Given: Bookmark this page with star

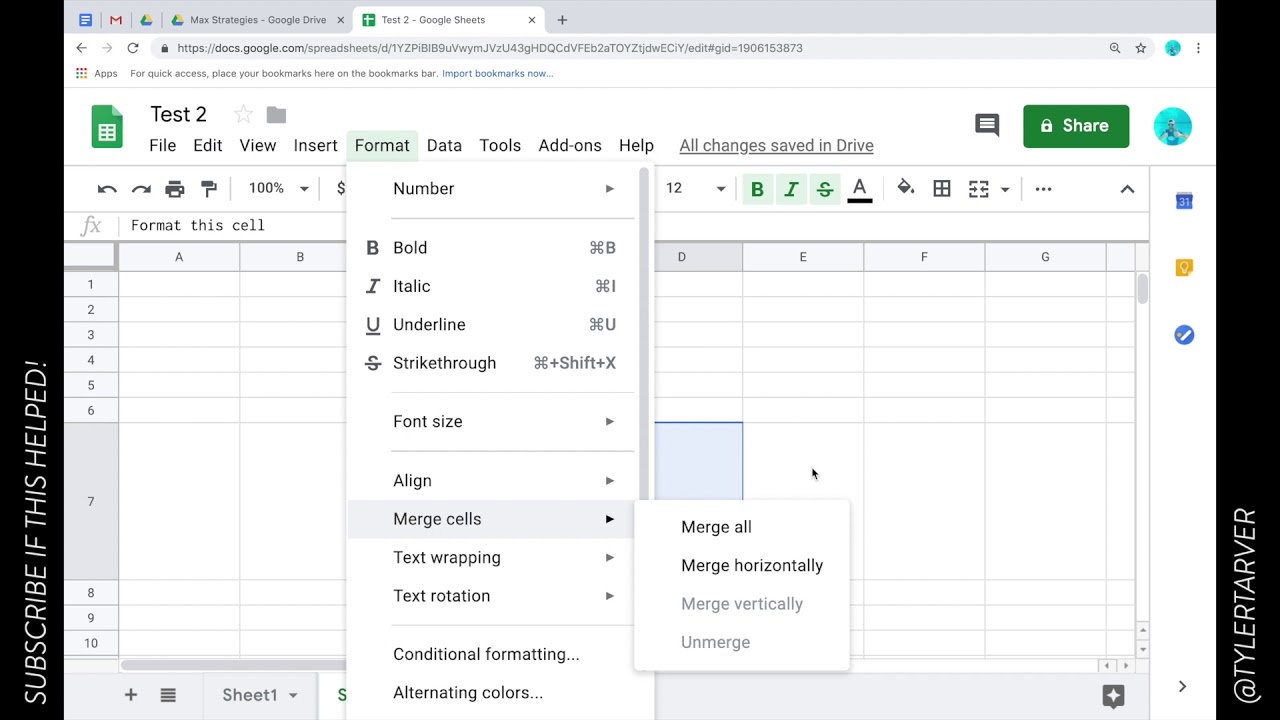Looking at the screenshot, I should (x=1140, y=48).
